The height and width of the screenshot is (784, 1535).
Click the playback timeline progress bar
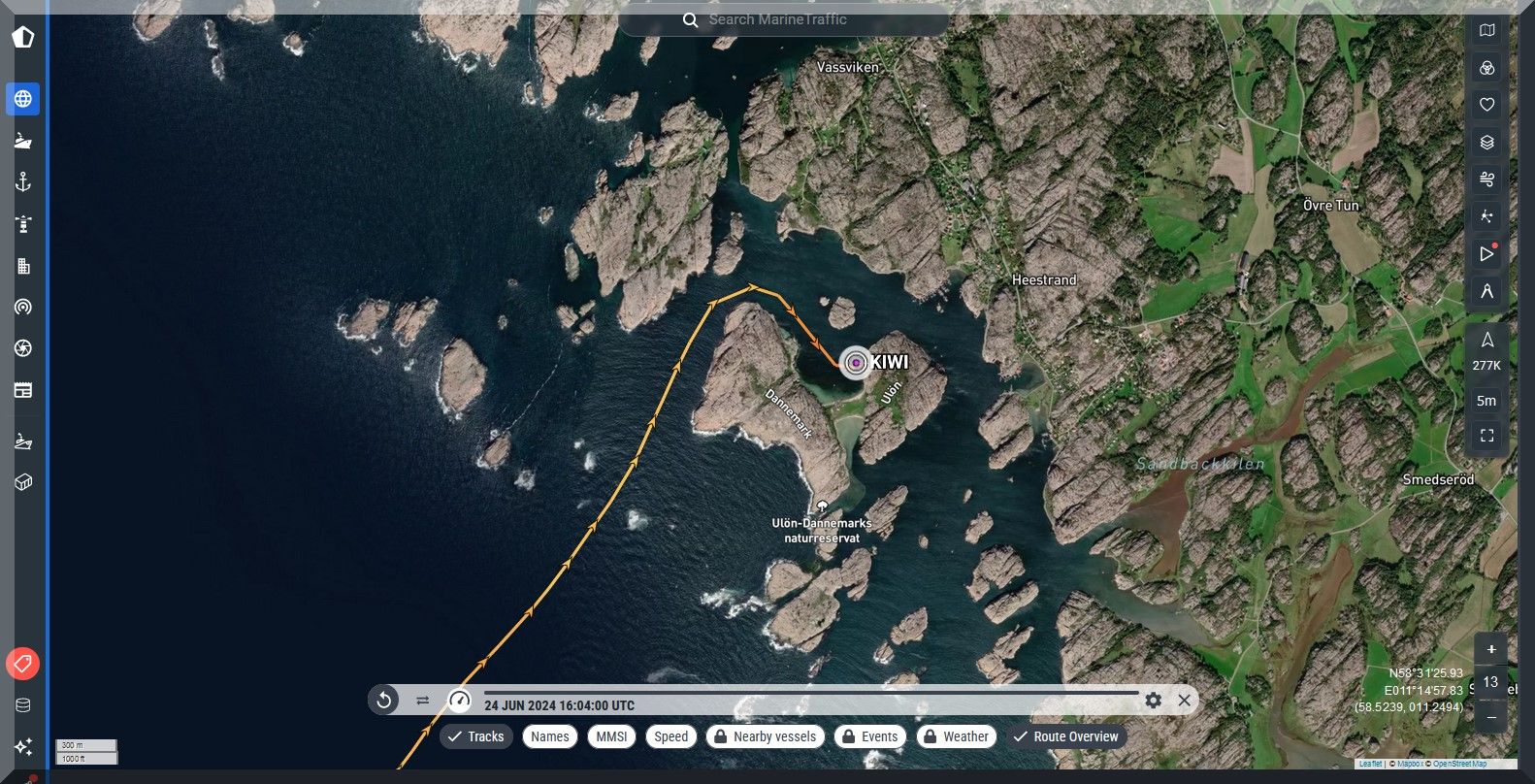point(810,693)
